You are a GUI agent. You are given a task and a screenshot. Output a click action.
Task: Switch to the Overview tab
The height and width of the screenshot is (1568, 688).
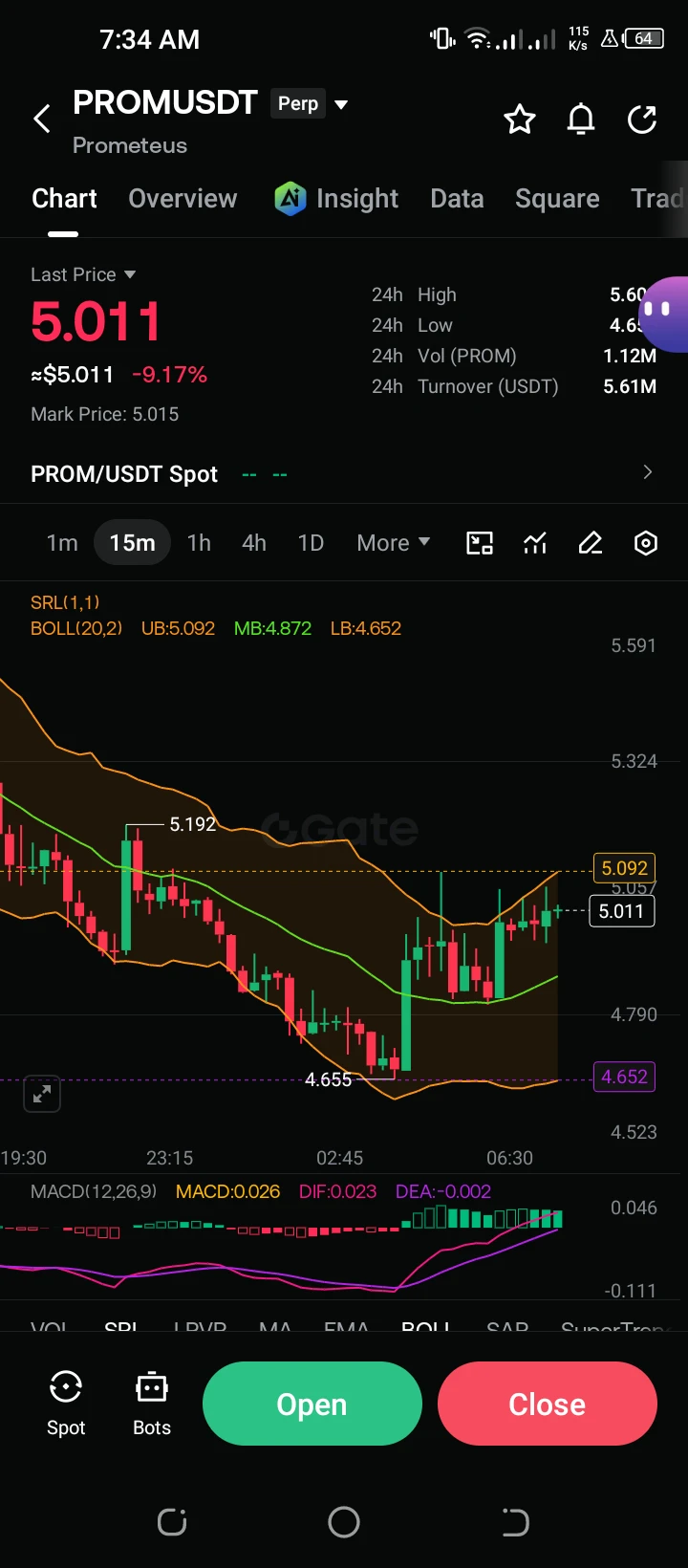(183, 198)
